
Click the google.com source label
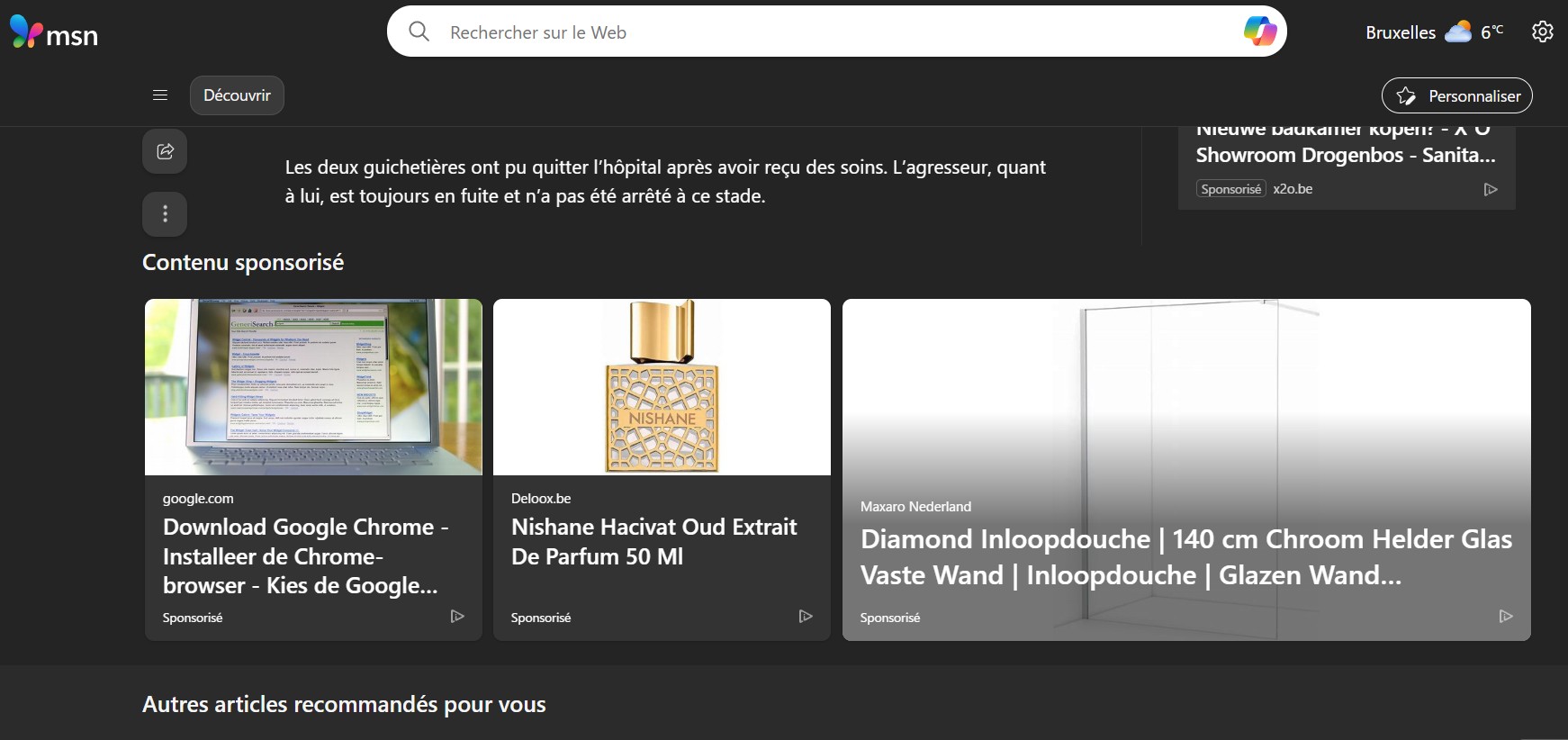tap(198, 499)
